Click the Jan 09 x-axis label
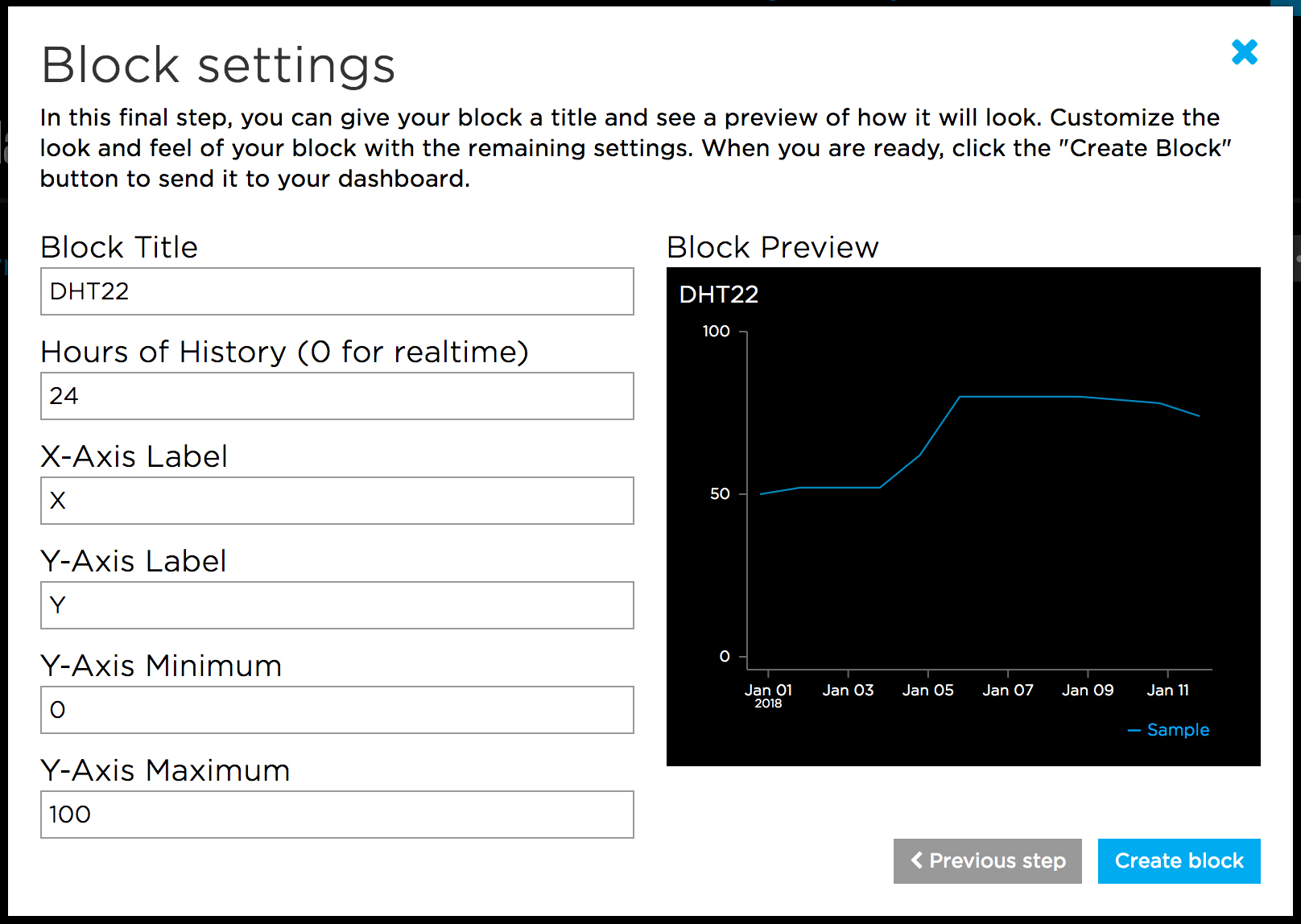Image resolution: width=1301 pixels, height=924 pixels. tap(1087, 691)
